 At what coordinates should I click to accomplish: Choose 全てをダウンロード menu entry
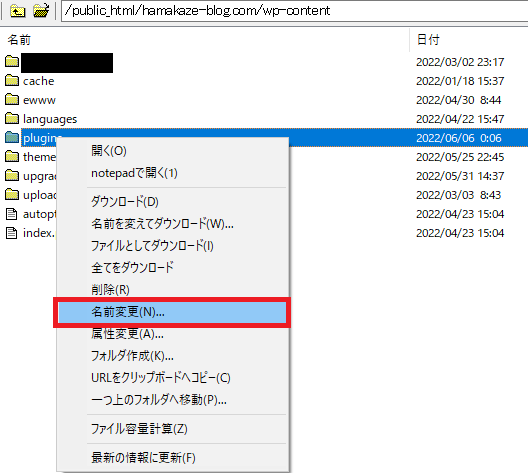click(x=172, y=268)
